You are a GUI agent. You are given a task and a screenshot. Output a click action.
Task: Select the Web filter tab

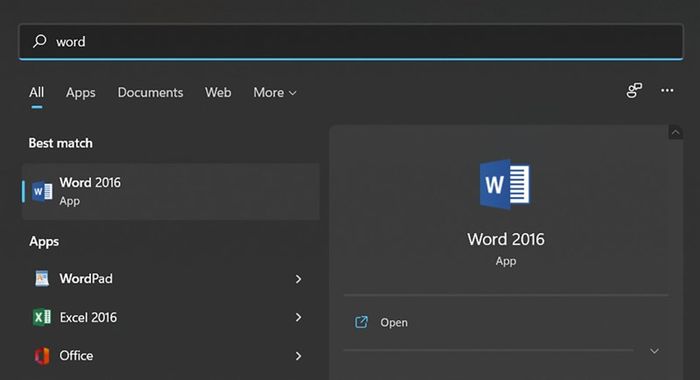218,92
